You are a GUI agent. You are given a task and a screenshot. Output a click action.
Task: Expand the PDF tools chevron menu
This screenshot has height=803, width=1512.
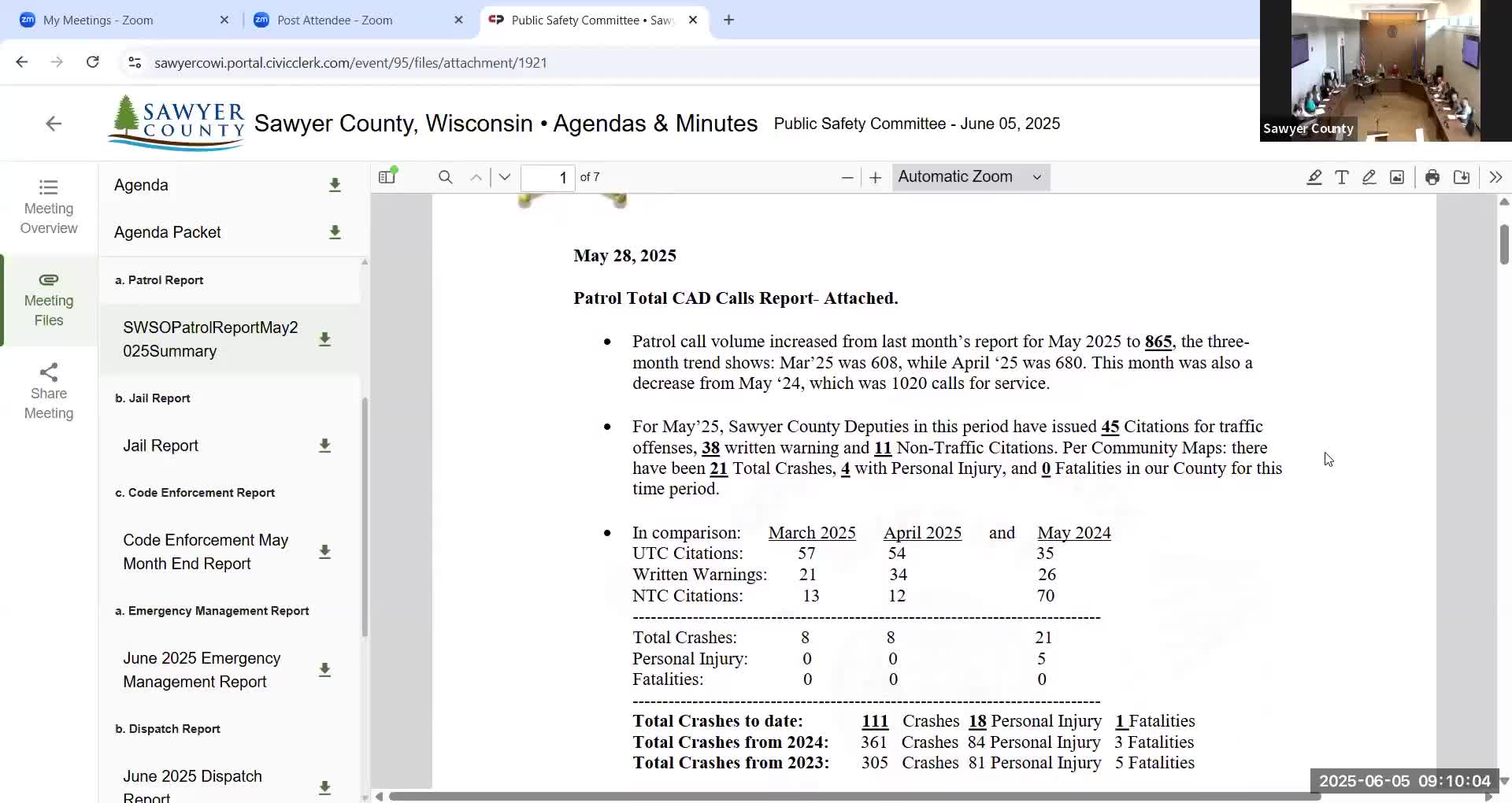tap(1495, 177)
